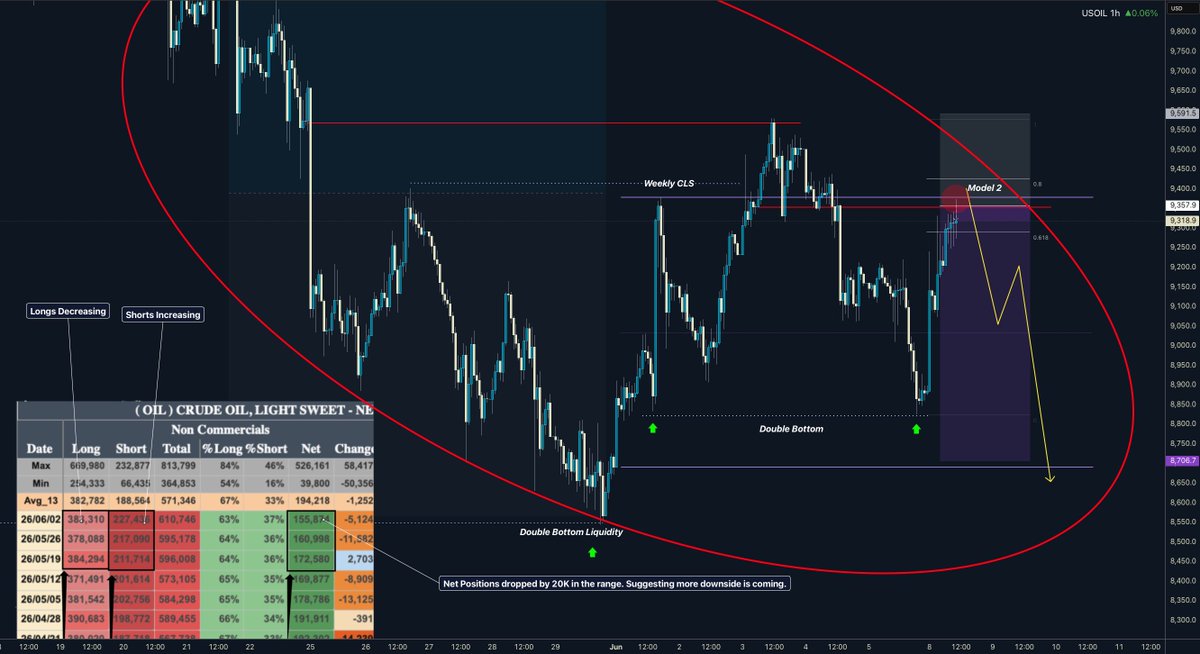The image size is (1200, 654).
Task: Click the '26/05/19' date cell
Action: pyautogui.click(x=40, y=557)
